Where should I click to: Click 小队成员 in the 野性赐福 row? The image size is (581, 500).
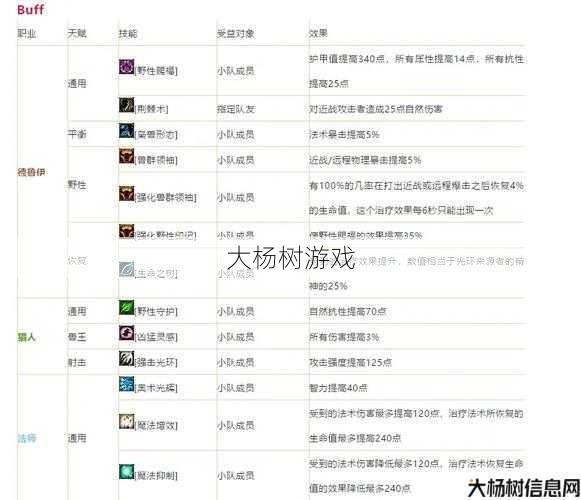coord(236,70)
